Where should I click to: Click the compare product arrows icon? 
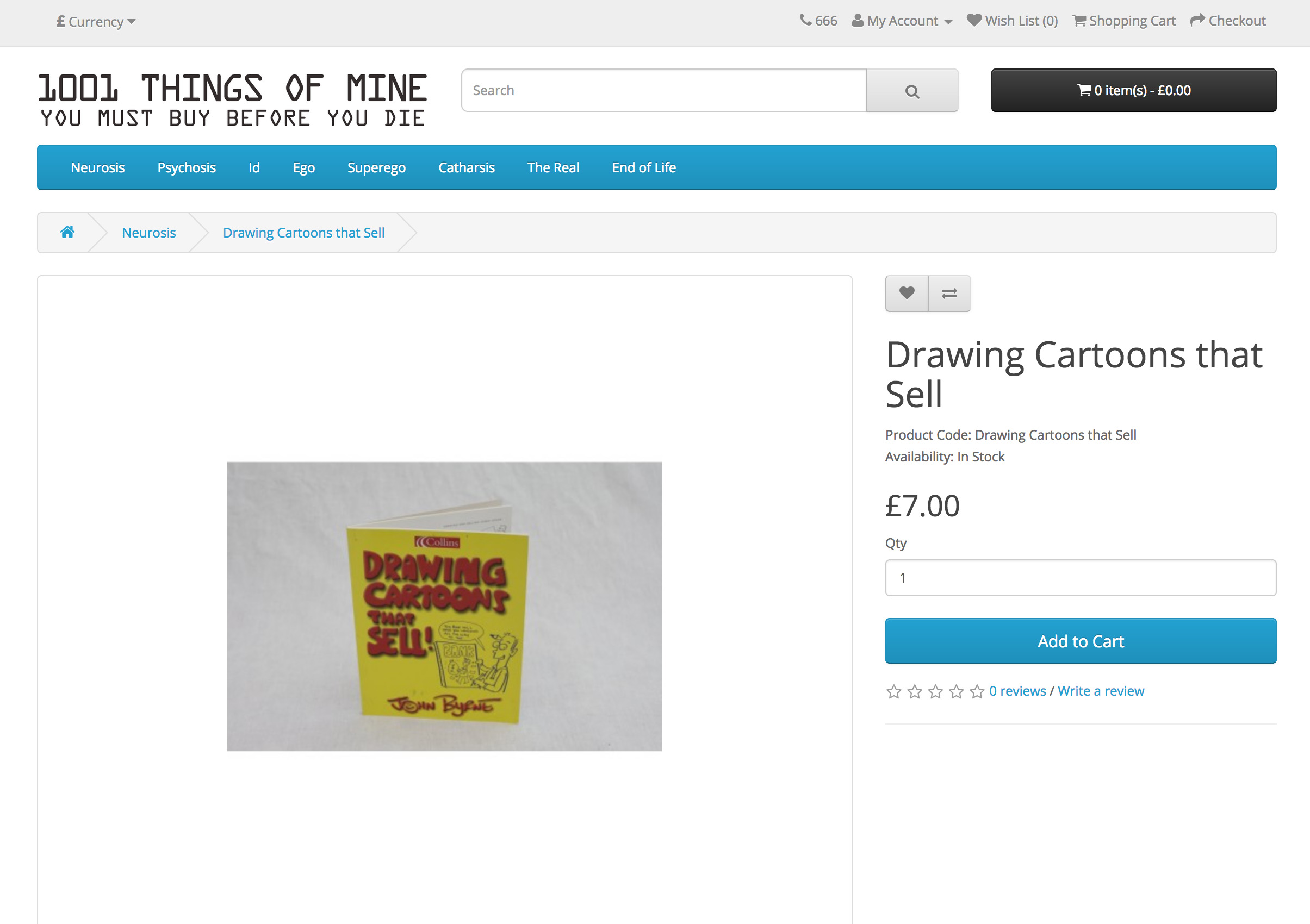tap(949, 293)
